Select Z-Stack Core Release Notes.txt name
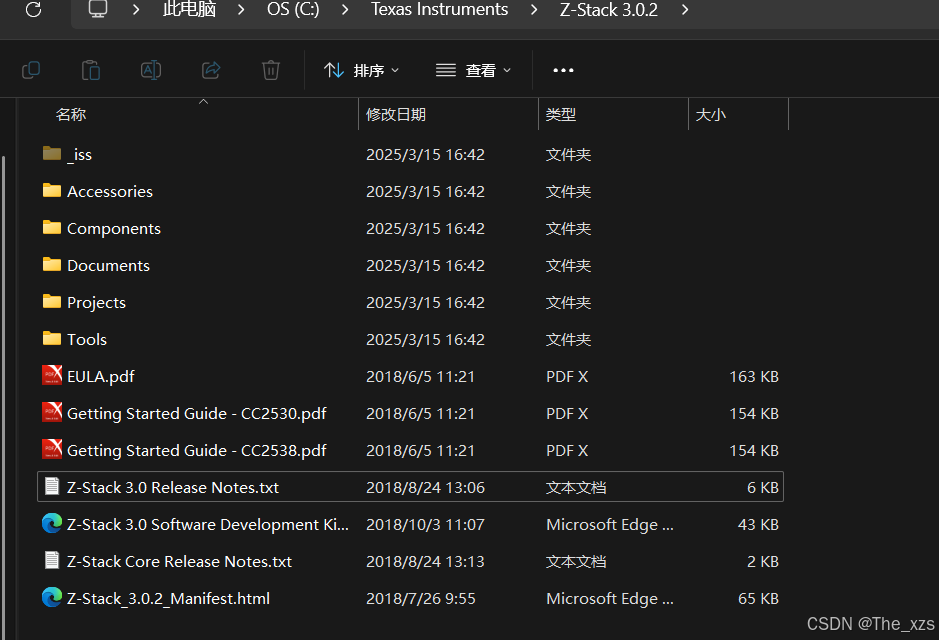Image resolution: width=939 pixels, height=640 pixels. 180,562
